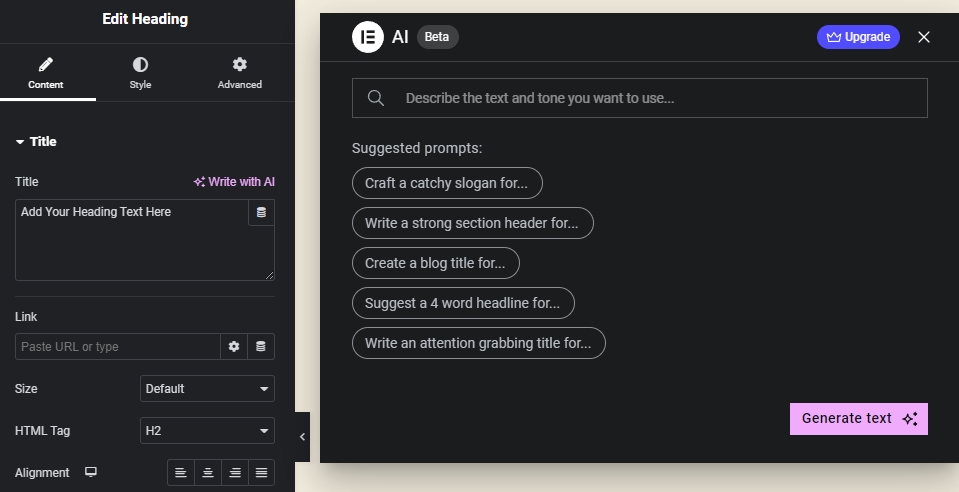Screen dimensions: 959x492
Task: Click the responsive device icon next to Alignment
Action: (91, 472)
